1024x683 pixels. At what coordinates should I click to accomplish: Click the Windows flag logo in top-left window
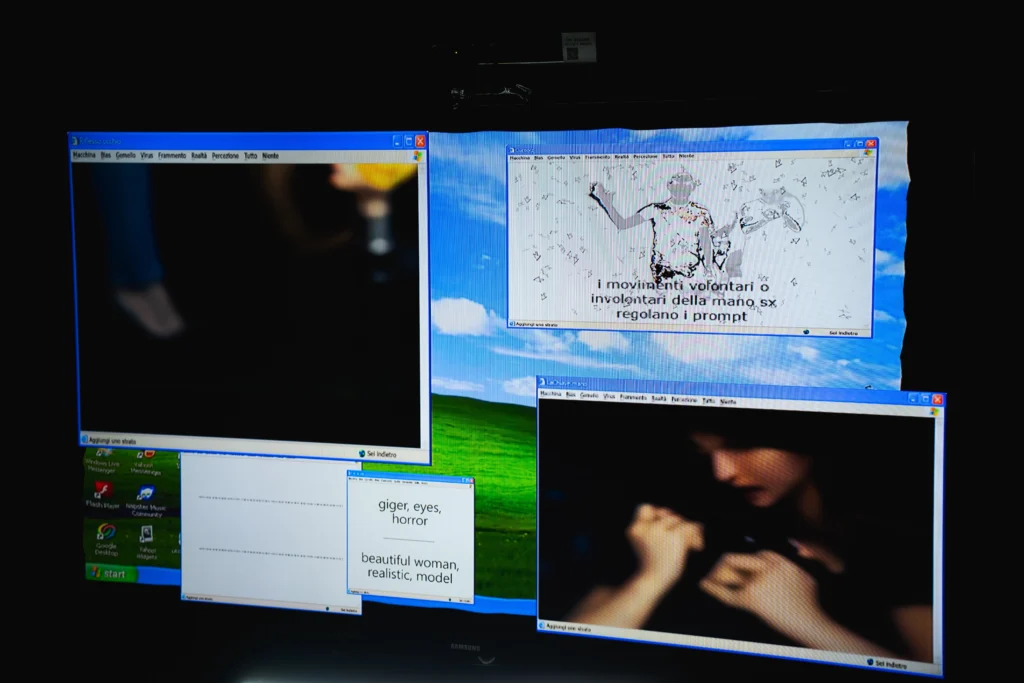tap(417, 157)
